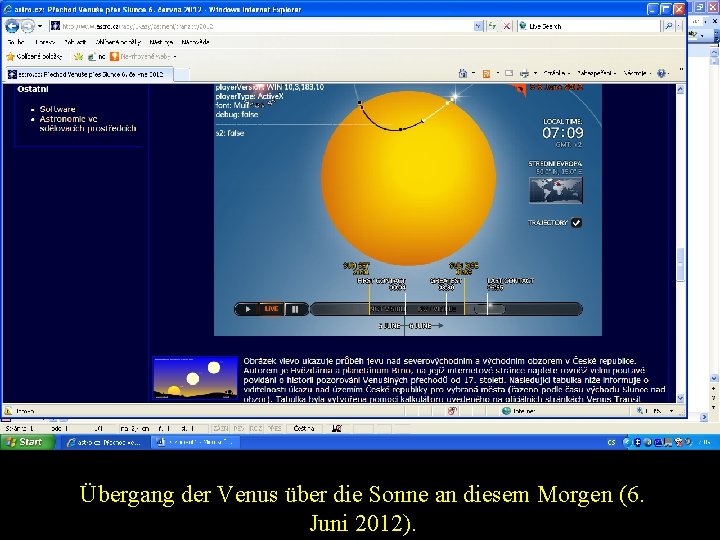This screenshot has width=720, height=540.
Task: Click the CS language indicator in system tray
Action: (x=611, y=442)
